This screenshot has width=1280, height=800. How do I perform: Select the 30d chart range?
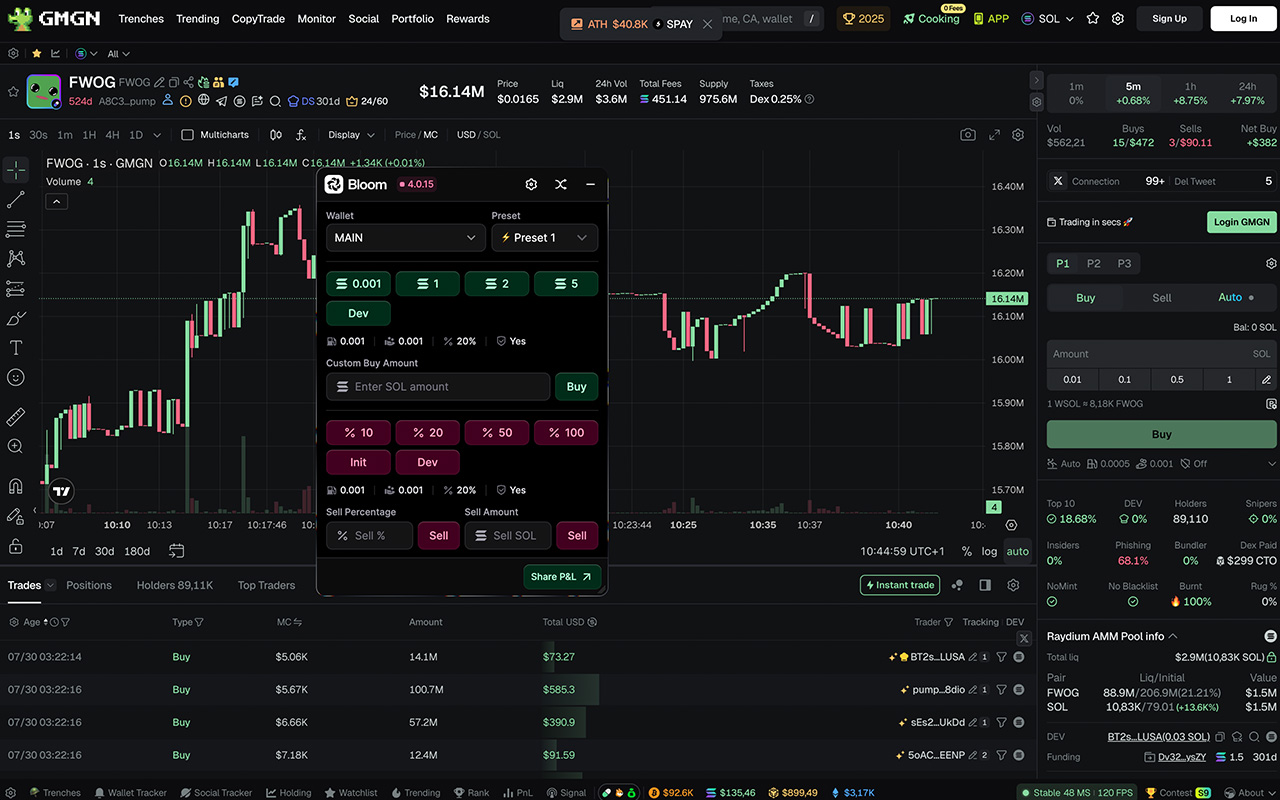(105, 551)
